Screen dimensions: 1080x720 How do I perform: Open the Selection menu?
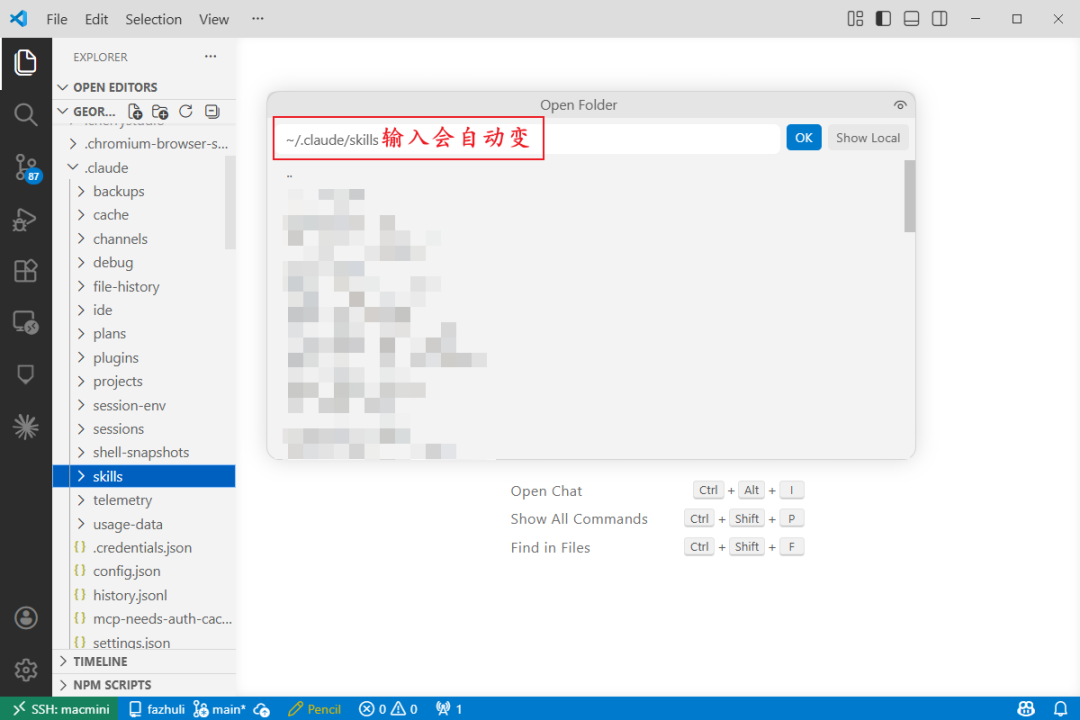pos(153,19)
